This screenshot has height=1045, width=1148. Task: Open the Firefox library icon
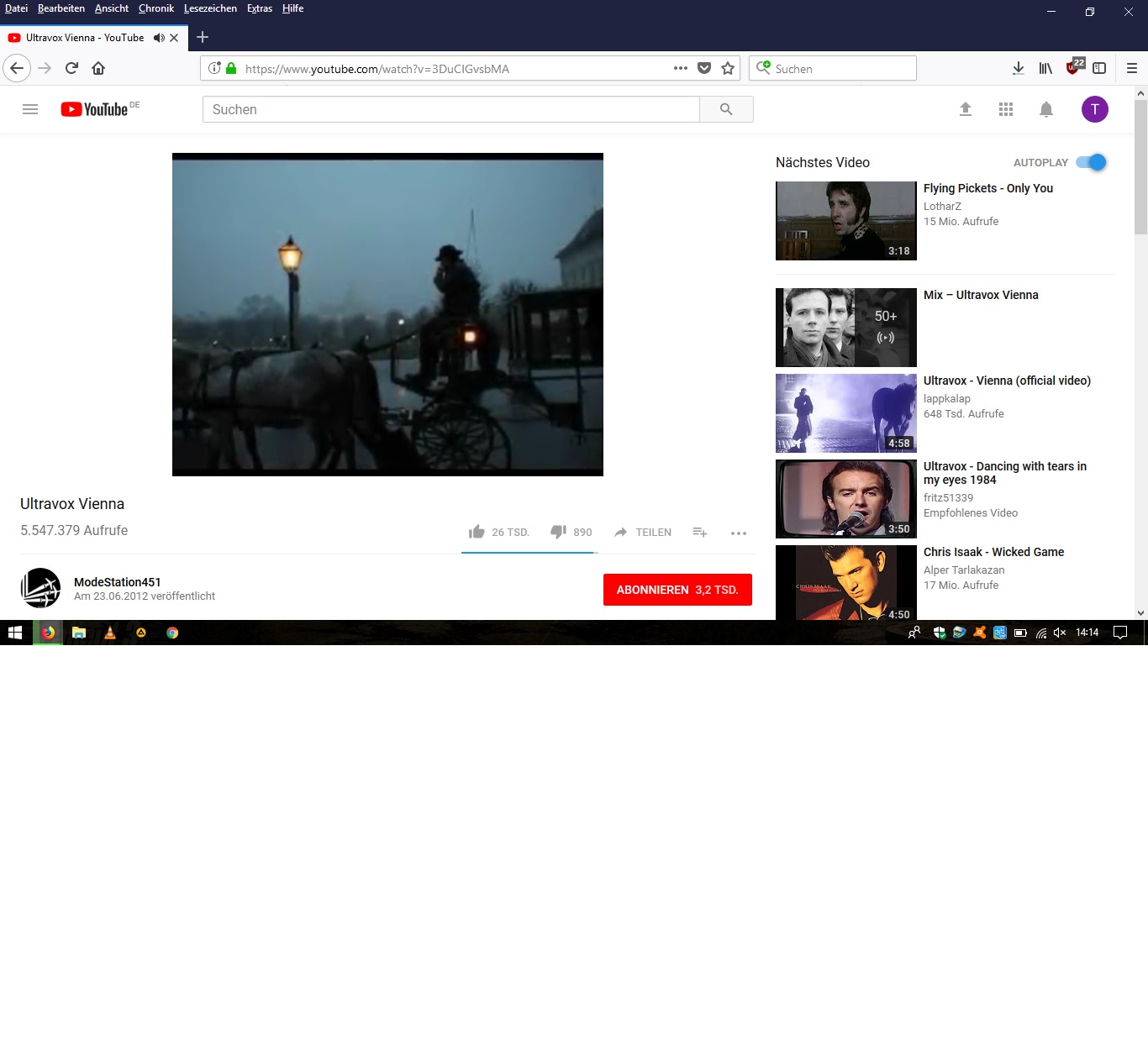tap(1045, 68)
